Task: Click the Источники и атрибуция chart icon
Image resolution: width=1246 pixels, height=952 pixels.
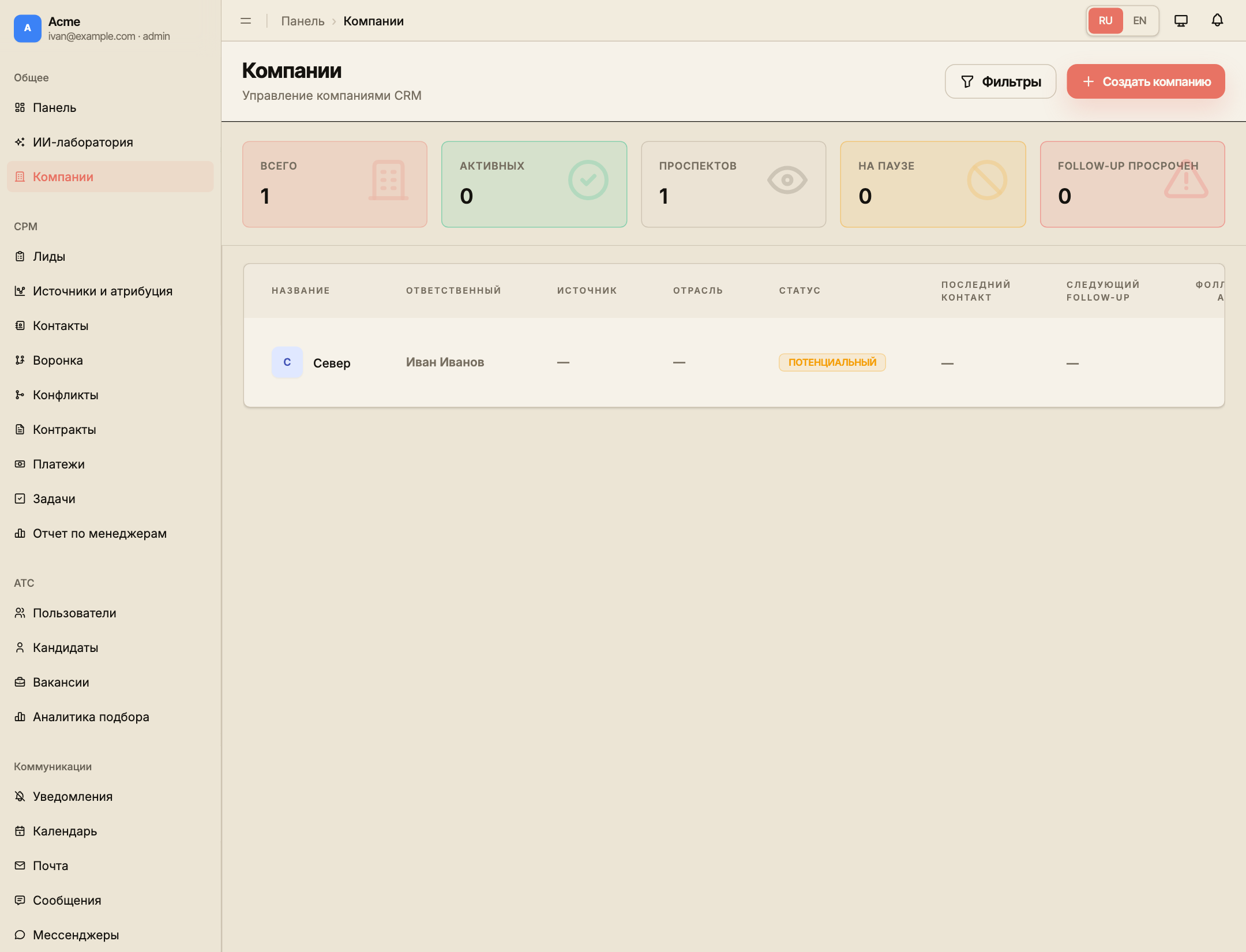Action: click(x=20, y=291)
